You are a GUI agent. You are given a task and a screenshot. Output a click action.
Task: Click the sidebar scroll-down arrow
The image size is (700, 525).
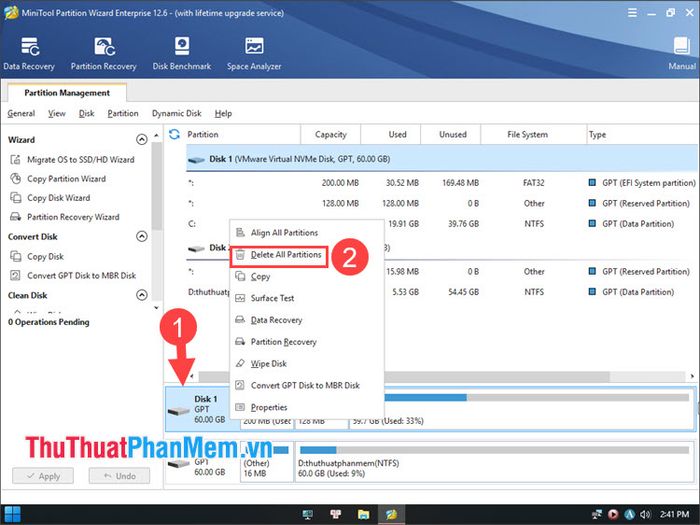(x=156, y=308)
